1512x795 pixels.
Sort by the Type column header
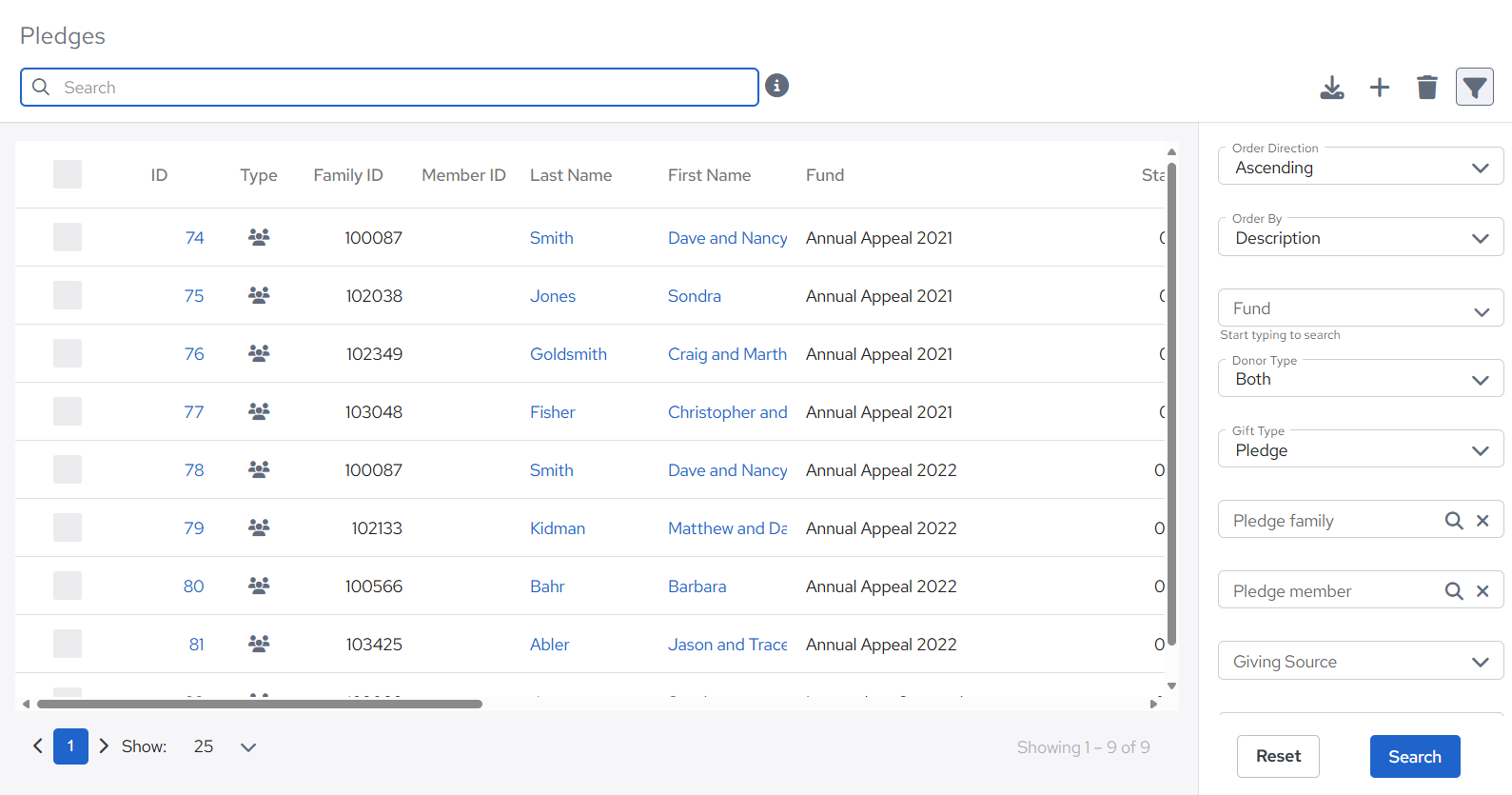tap(259, 175)
